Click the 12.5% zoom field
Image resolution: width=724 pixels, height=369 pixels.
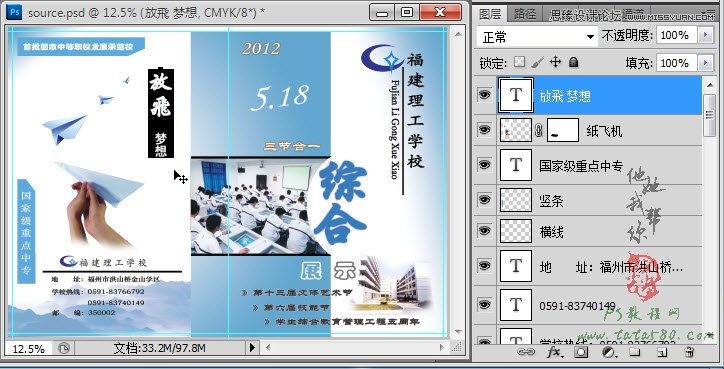(29, 348)
